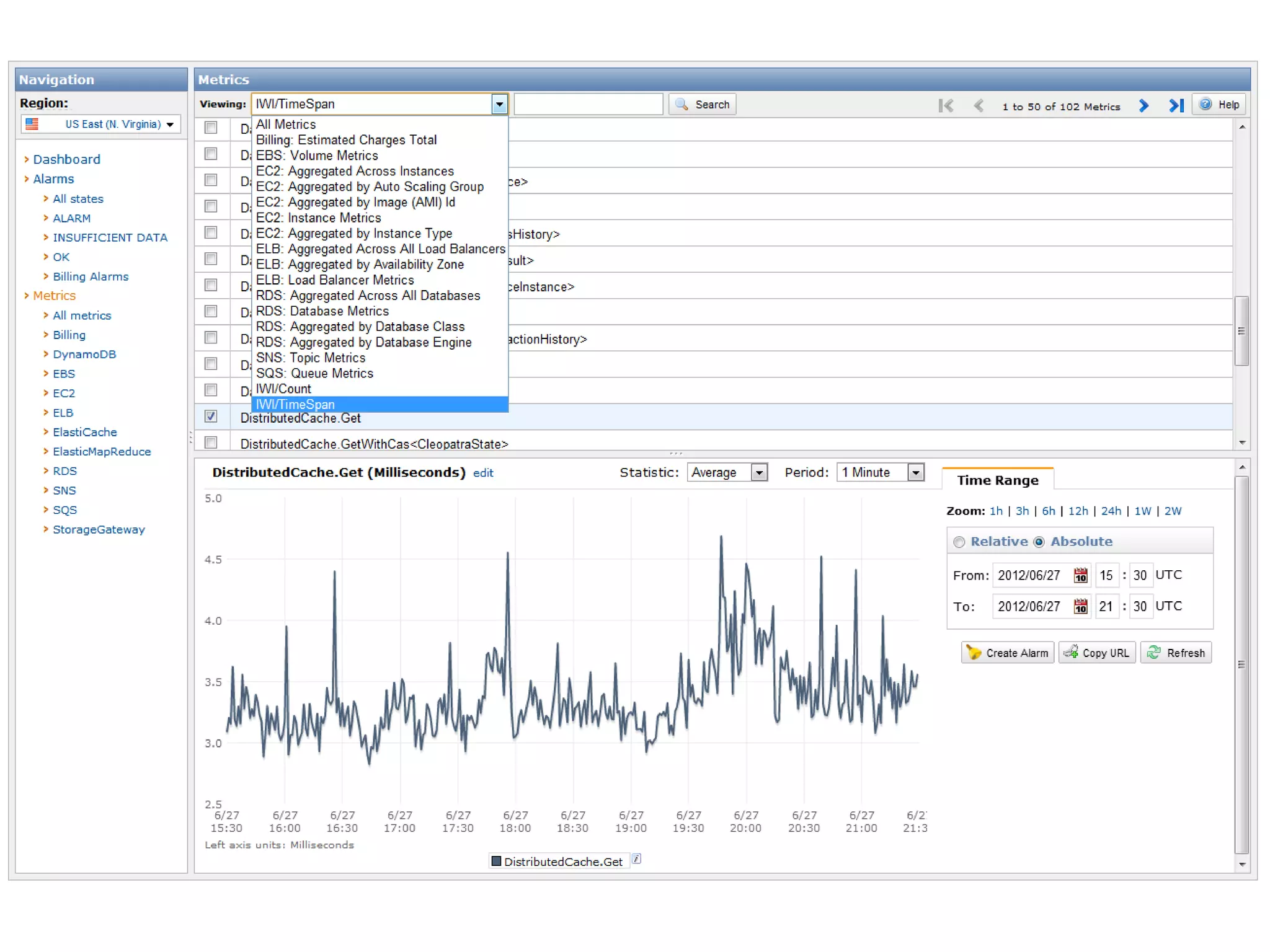
Task: Go to next metrics page
Action: click(x=1144, y=106)
